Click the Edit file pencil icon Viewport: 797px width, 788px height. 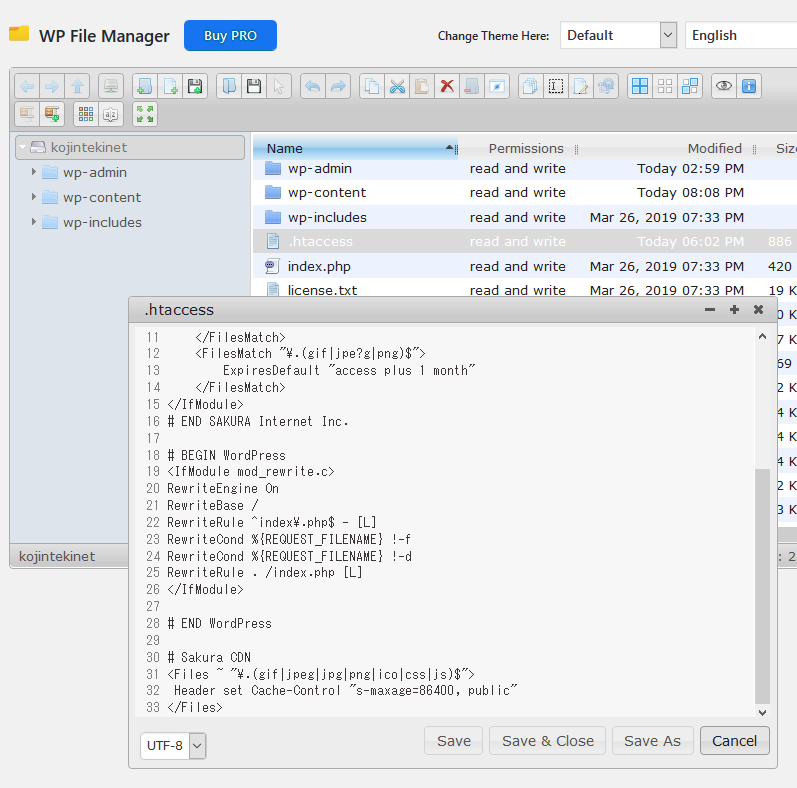point(581,86)
